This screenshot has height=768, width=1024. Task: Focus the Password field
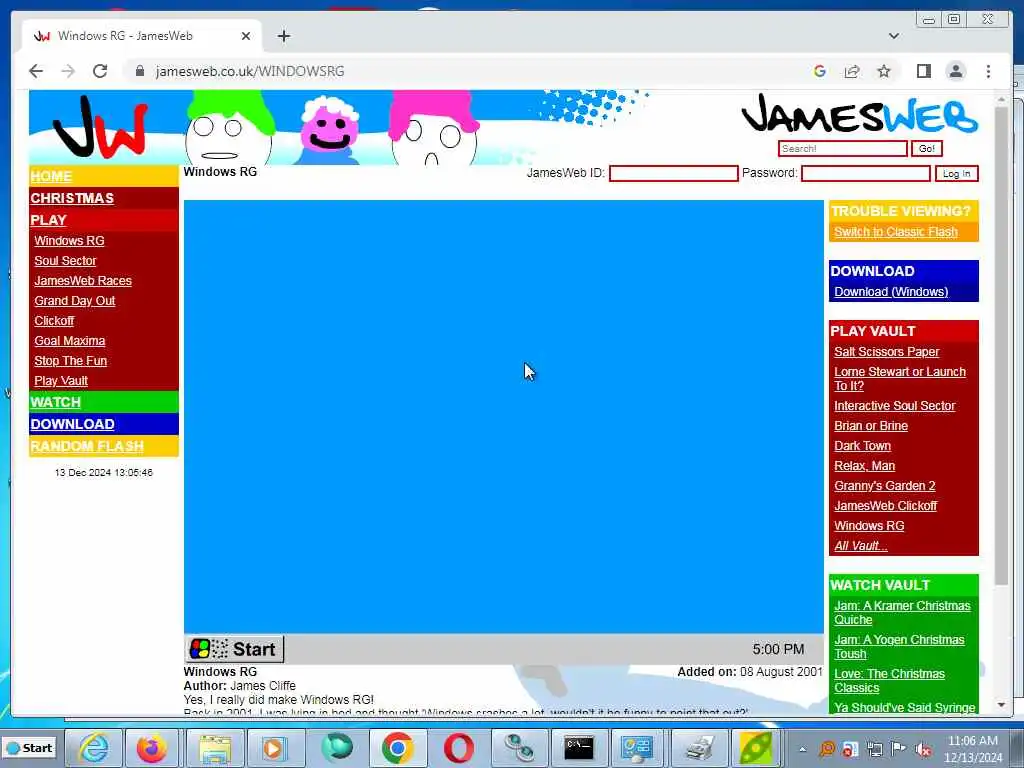pyautogui.click(x=865, y=173)
